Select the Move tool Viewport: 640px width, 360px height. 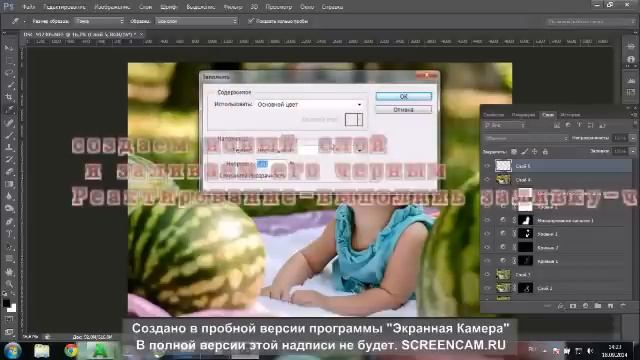[x=9, y=49]
